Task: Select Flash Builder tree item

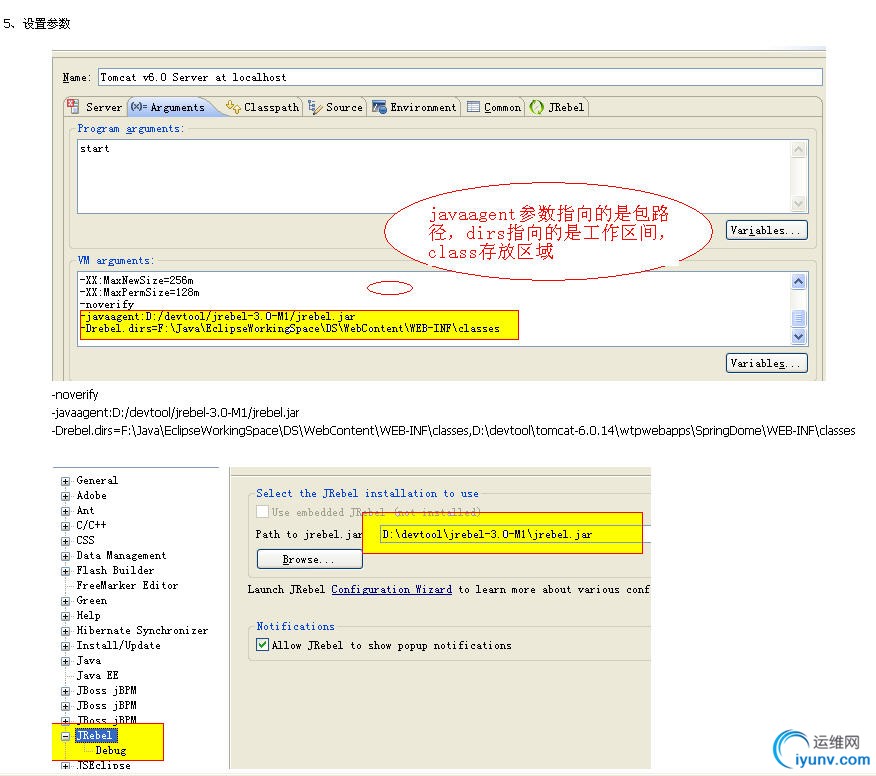Action: pyautogui.click(x=115, y=570)
